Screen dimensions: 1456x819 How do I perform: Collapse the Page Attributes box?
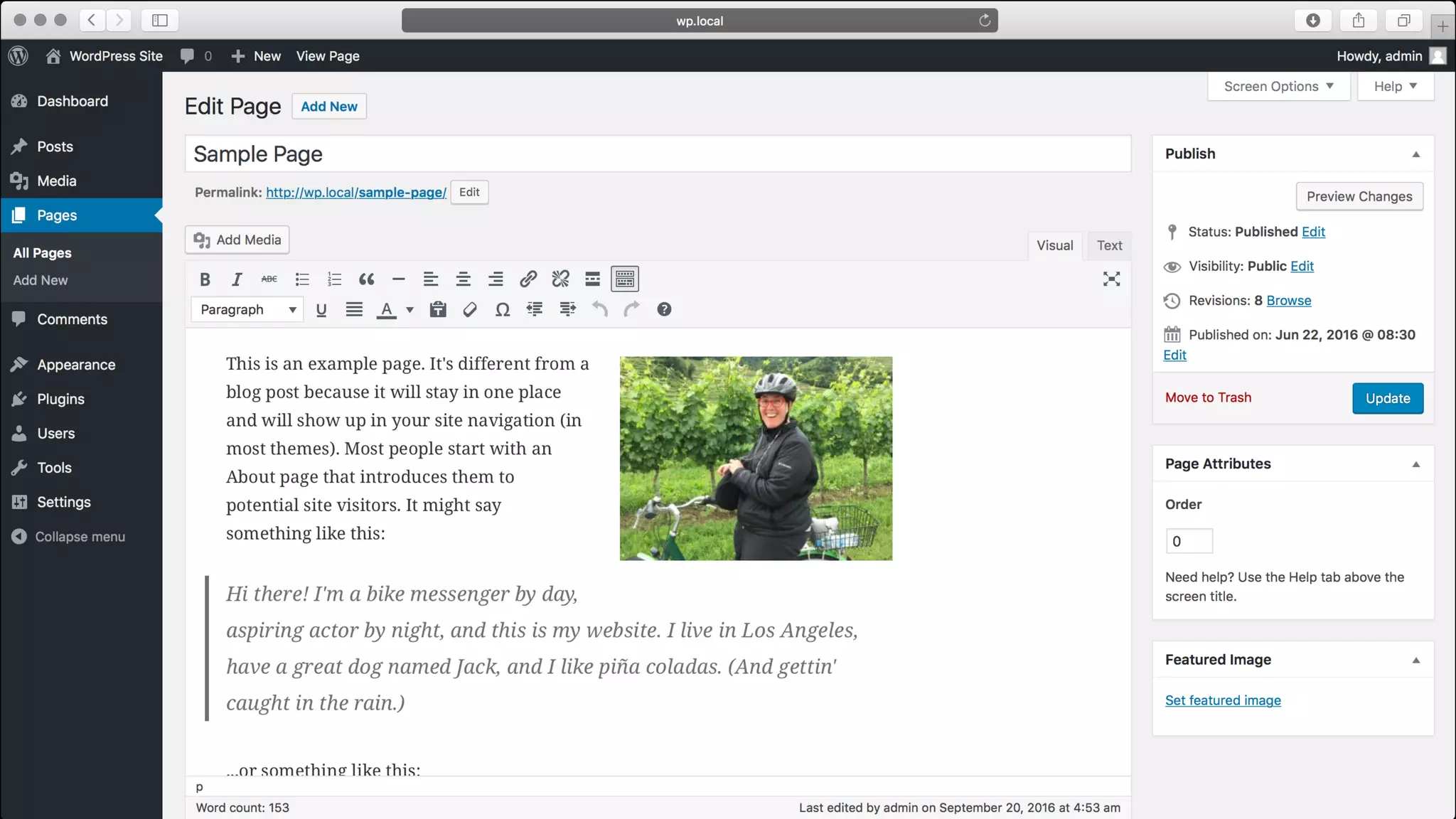coord(1415,464)
